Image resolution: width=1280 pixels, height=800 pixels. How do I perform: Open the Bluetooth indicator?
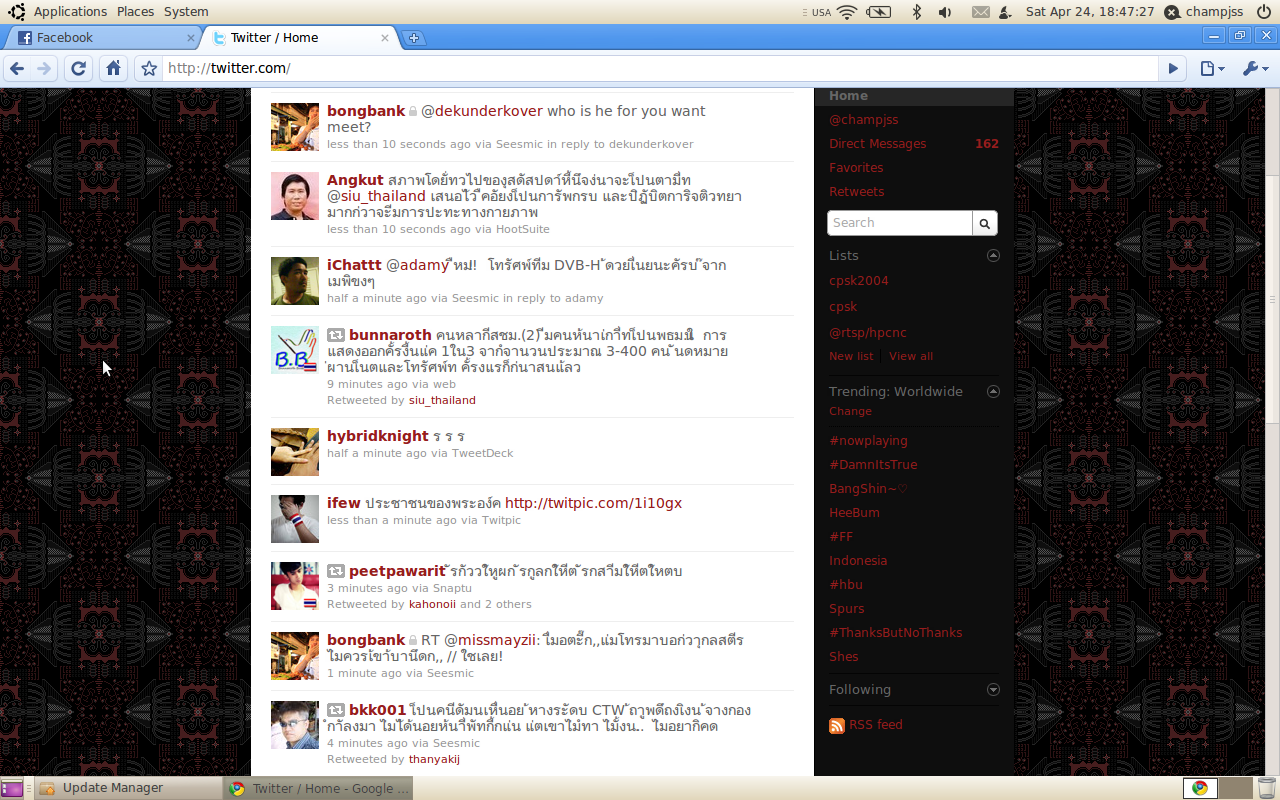coord(916,12)
